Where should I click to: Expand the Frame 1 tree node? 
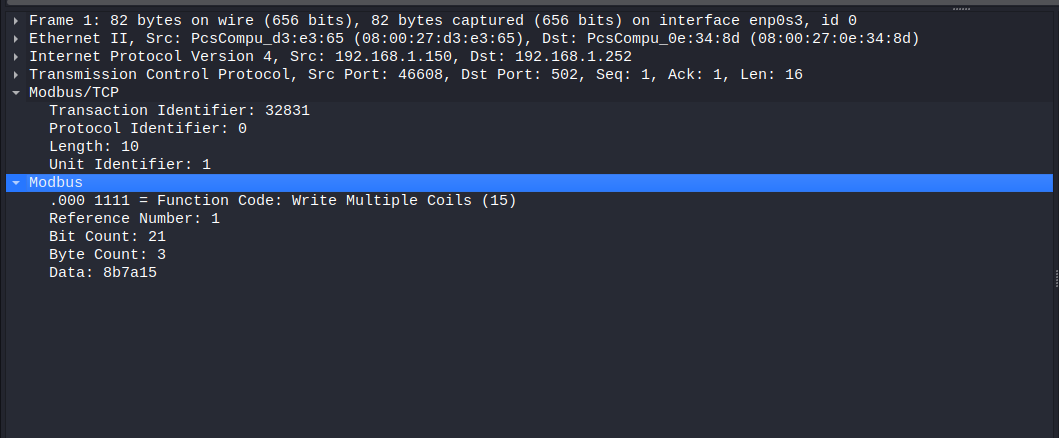[x=16, y=20]
